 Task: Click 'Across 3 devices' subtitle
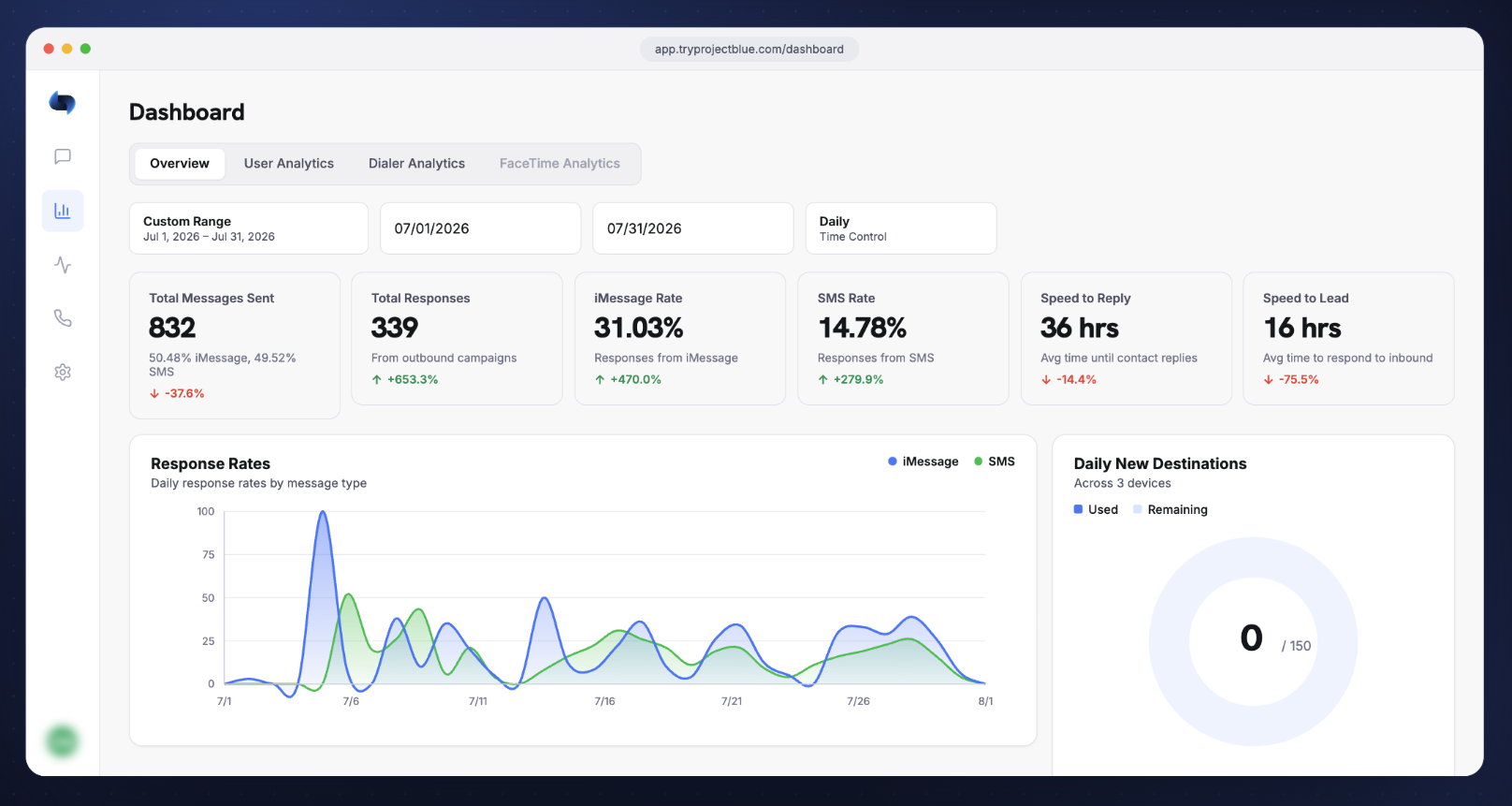tap(1122, 483)
